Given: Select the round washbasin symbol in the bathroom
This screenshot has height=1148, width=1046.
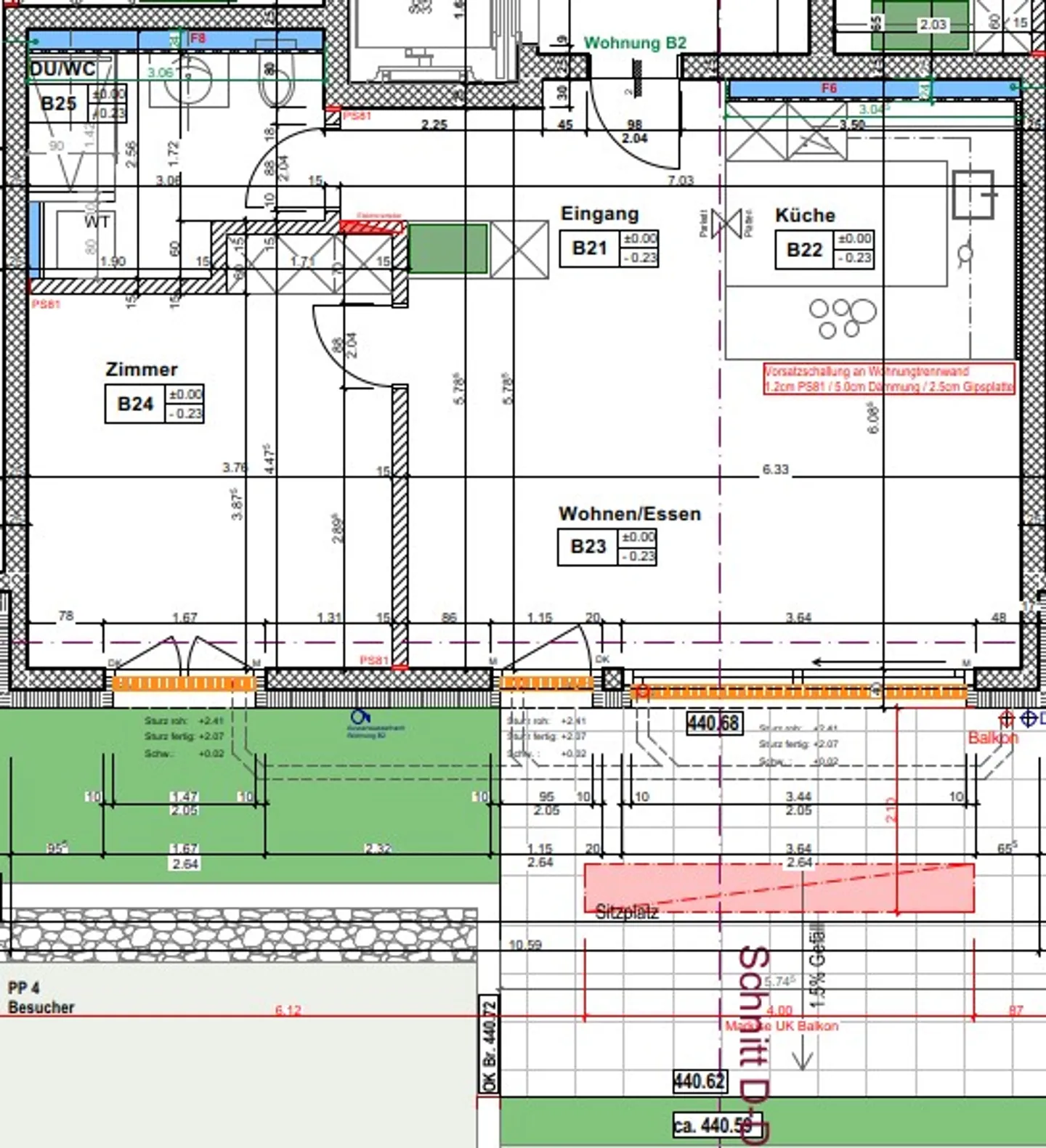Looking at the screenshot, I should click(x=187, y=80).
